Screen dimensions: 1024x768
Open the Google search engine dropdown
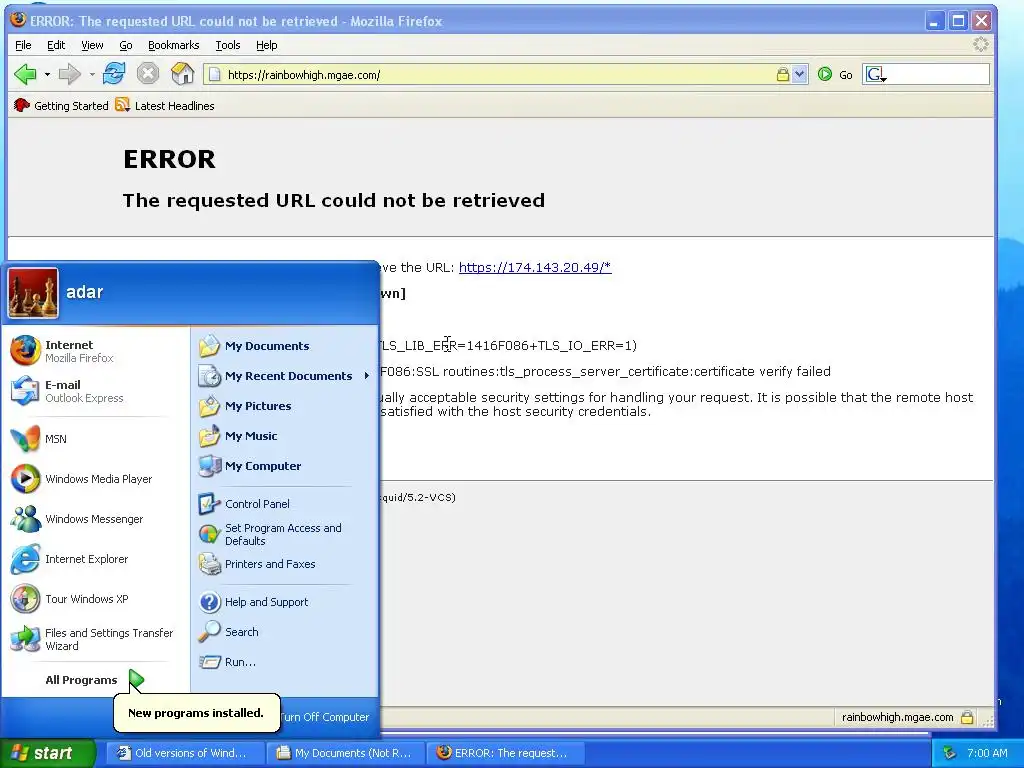click(876, 74)
